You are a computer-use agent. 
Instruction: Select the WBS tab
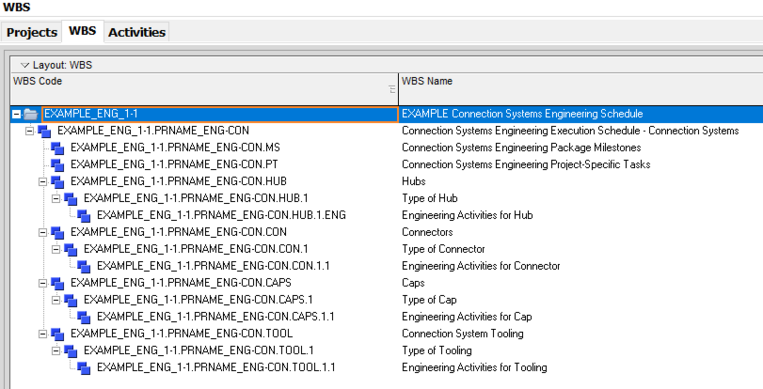[x=82, y=31]
